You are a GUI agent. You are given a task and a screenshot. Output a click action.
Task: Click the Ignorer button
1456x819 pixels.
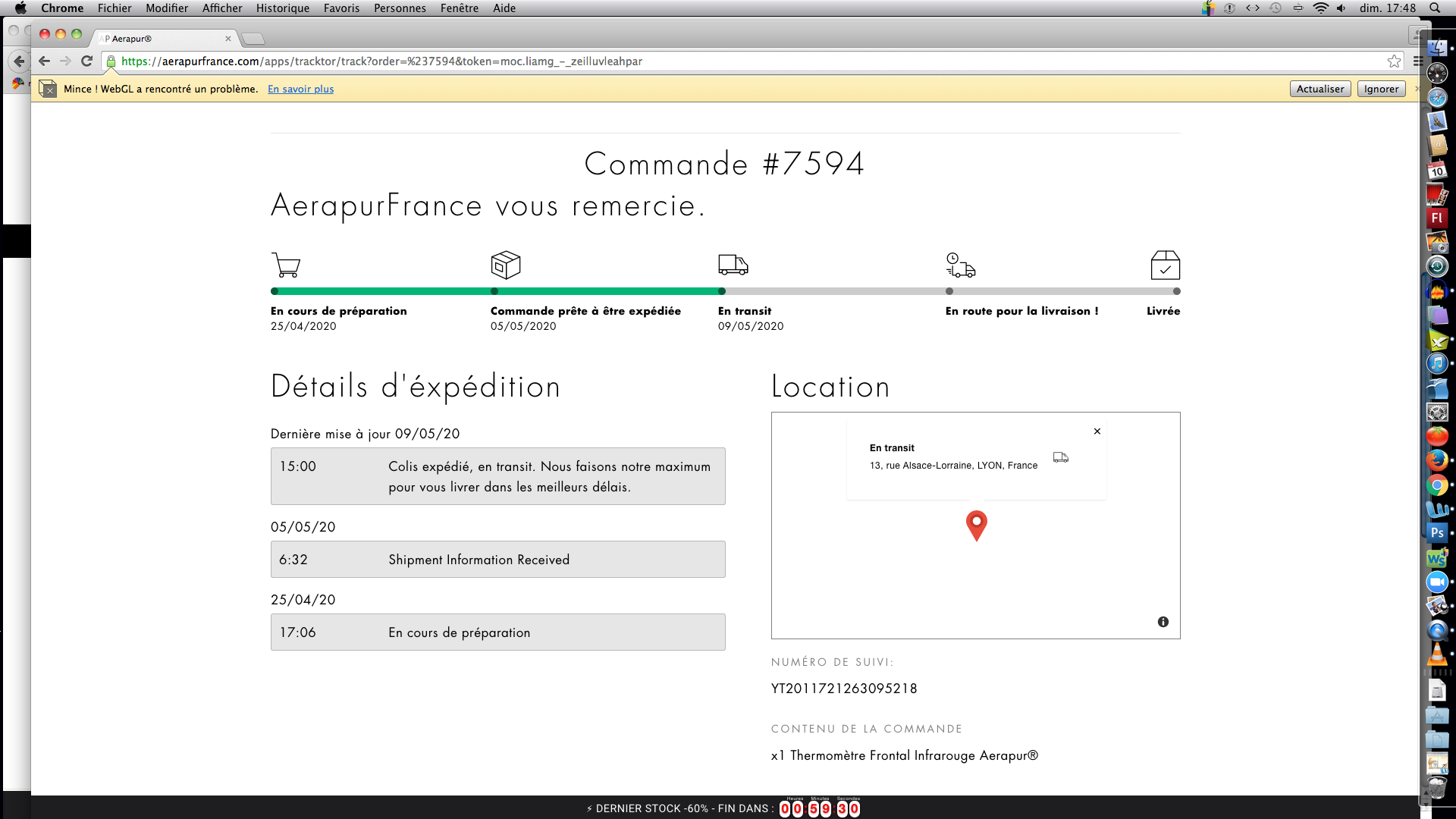pyautogui.click(x=1381, y=89)
